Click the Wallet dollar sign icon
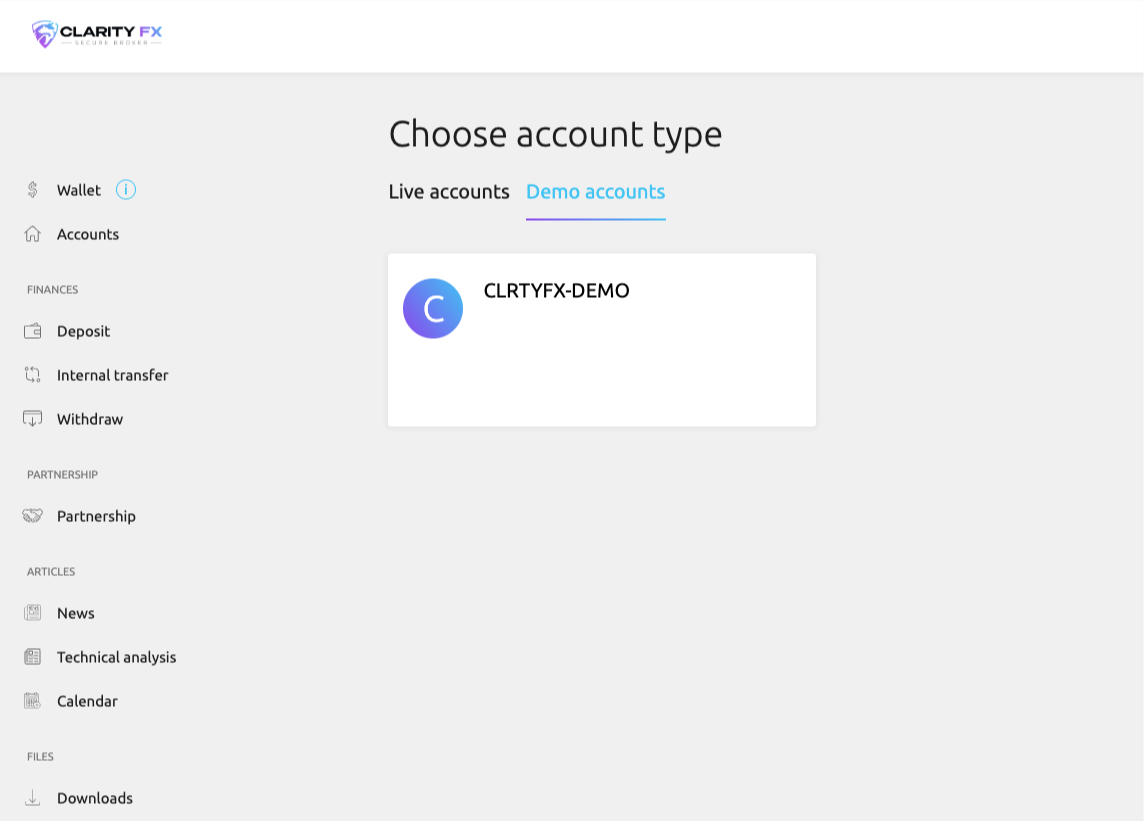Viewport: 1144px width, 821px height. [x=32, y=190]
